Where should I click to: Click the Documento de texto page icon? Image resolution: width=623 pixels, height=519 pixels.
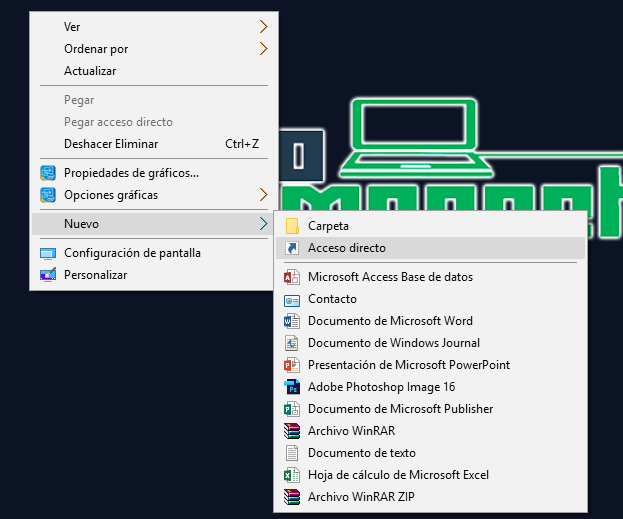point(292,453)
